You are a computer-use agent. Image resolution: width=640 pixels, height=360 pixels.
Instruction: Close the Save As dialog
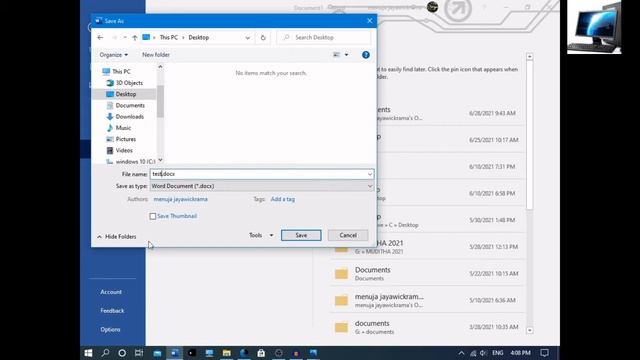pos(369,21)
